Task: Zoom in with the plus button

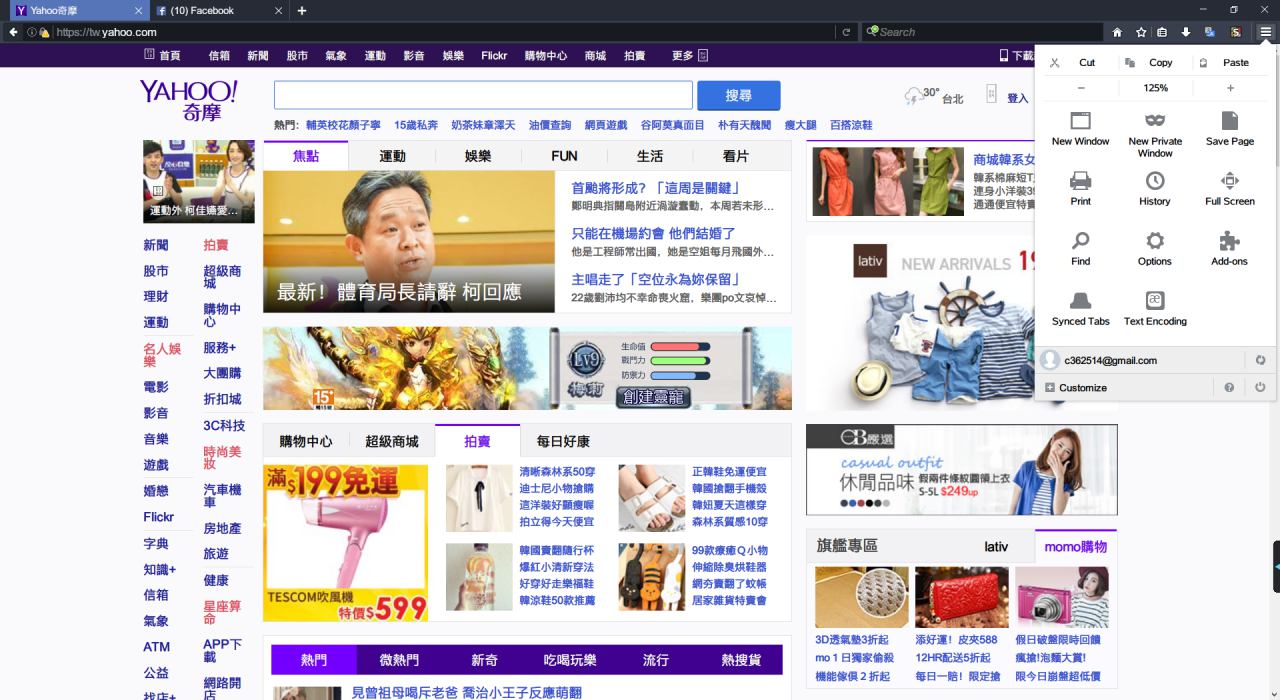Action: pos(1230,88)
